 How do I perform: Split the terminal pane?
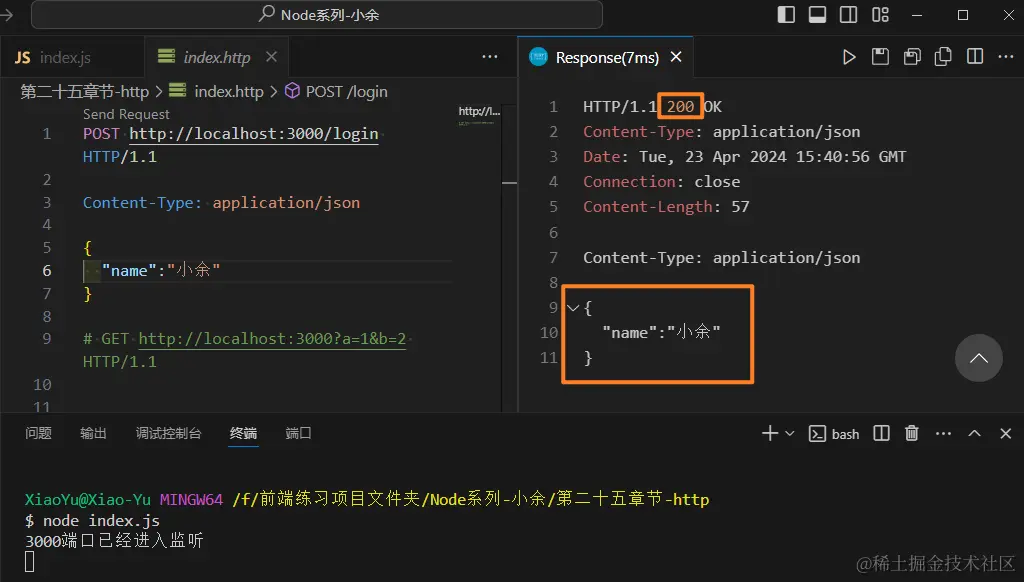[x=882, y=433]
